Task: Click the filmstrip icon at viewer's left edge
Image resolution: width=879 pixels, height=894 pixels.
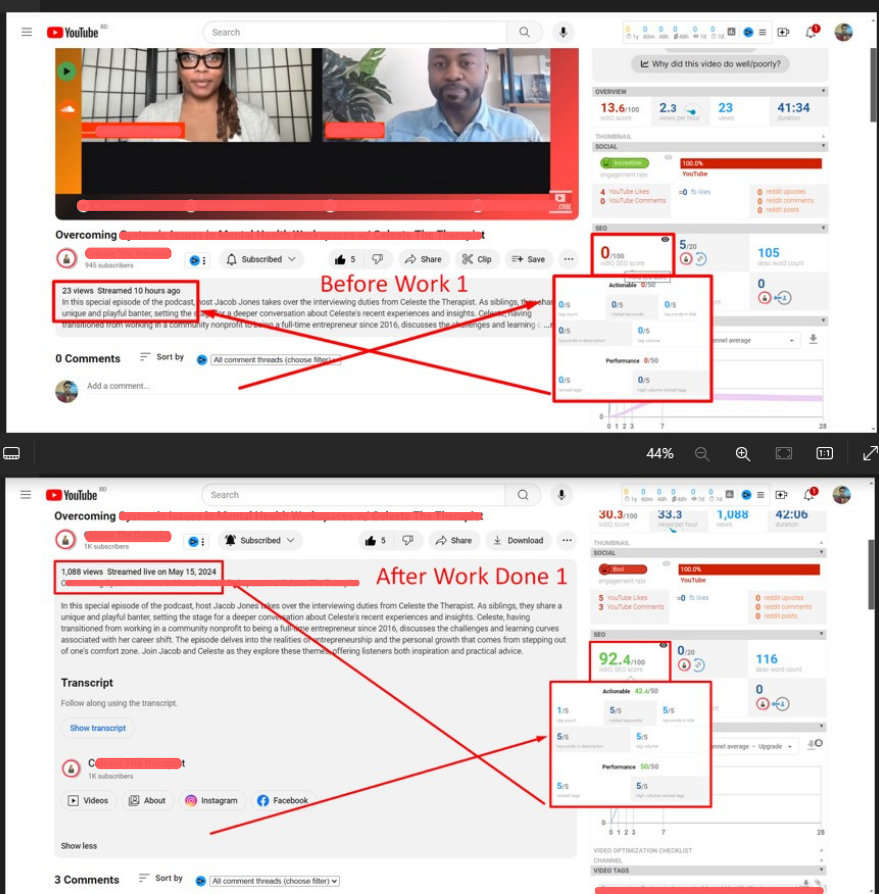Action: click(x=12, y=453)
